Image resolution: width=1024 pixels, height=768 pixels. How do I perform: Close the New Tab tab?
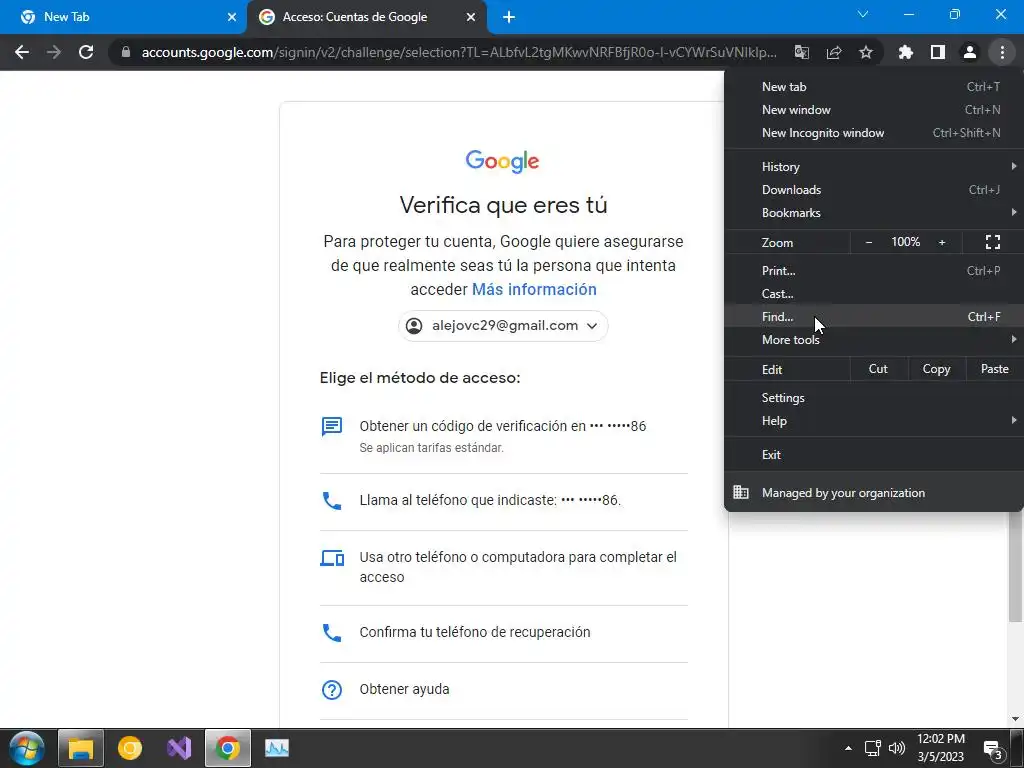click(232, 18)
